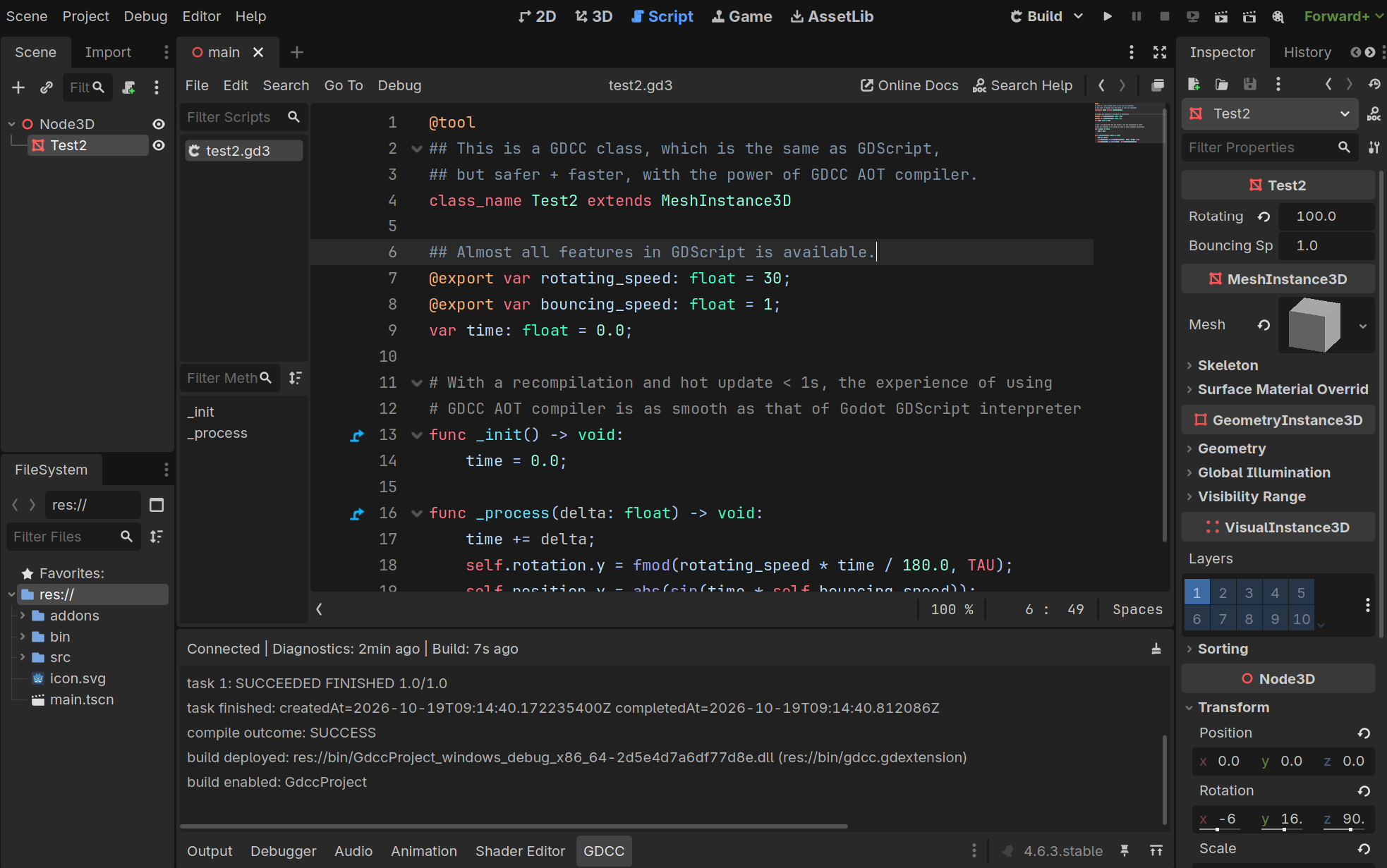Reset the Rotating property revert icon
The width and height of the screenshot is (1387, 868).
pos(1264,216)
